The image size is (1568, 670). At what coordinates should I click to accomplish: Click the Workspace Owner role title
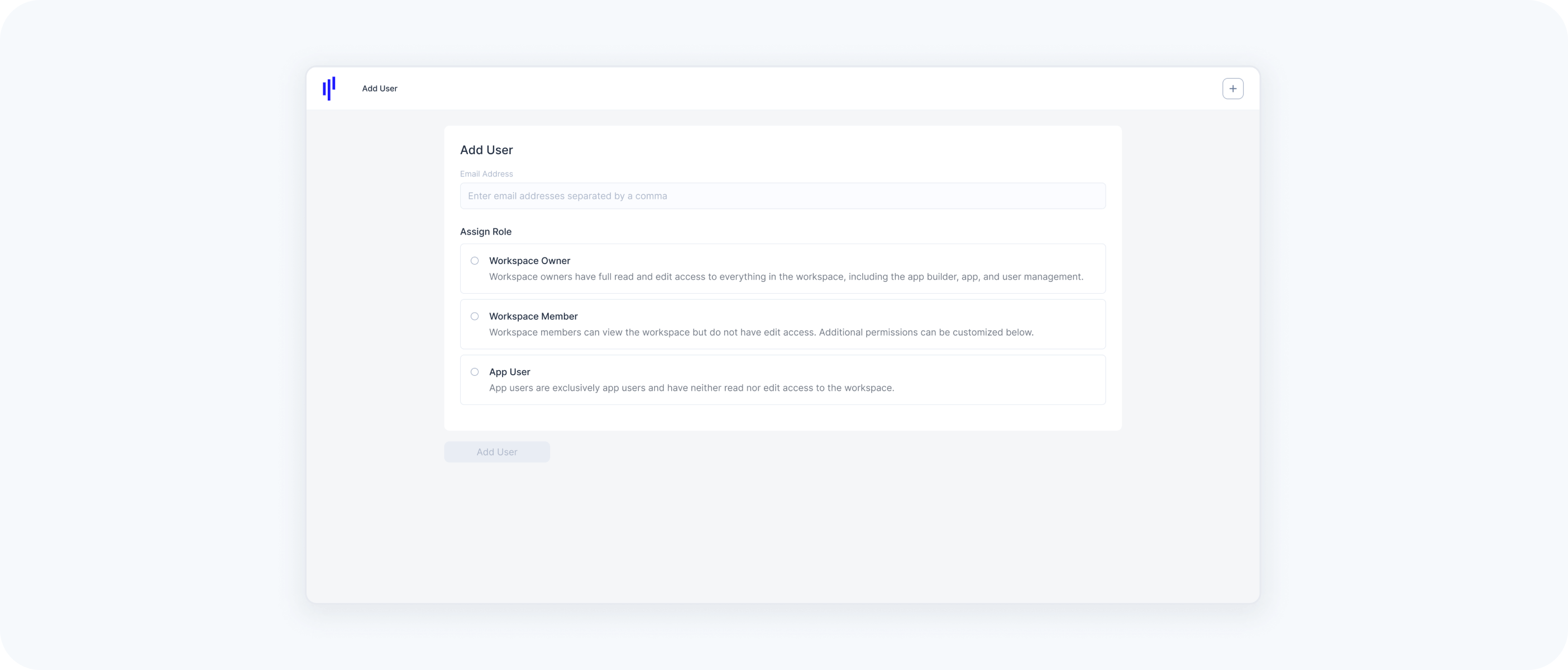click(x=529, y=261)
